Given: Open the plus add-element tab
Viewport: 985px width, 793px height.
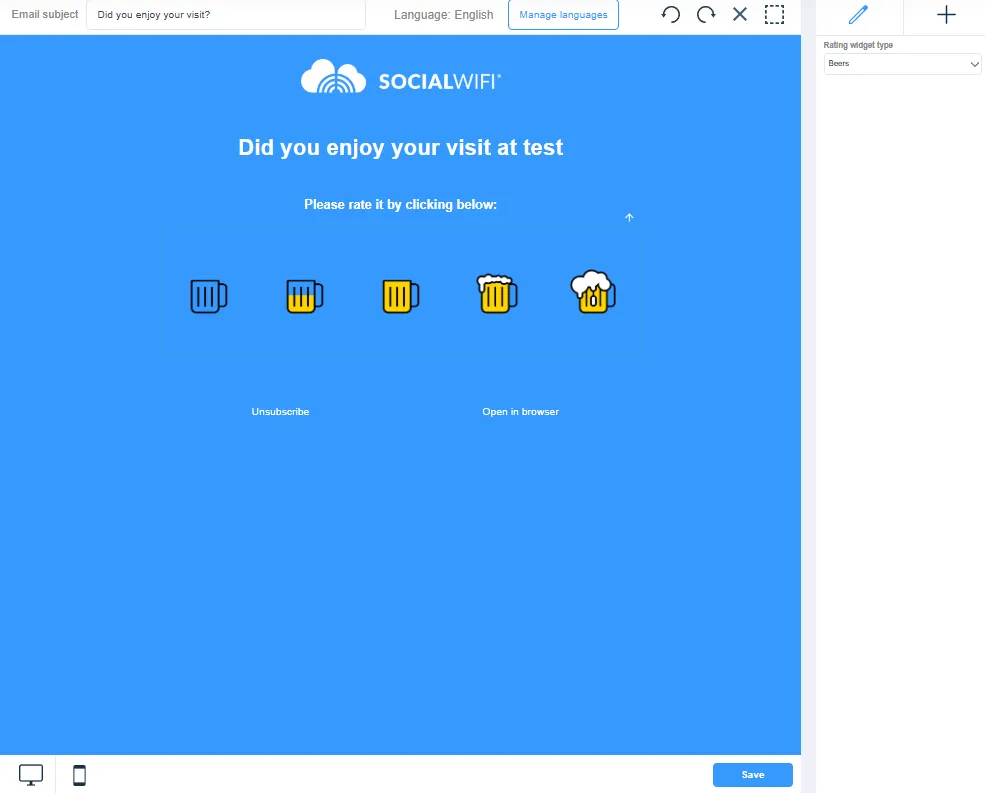Looking at the screenshot, I should (946, 15).
